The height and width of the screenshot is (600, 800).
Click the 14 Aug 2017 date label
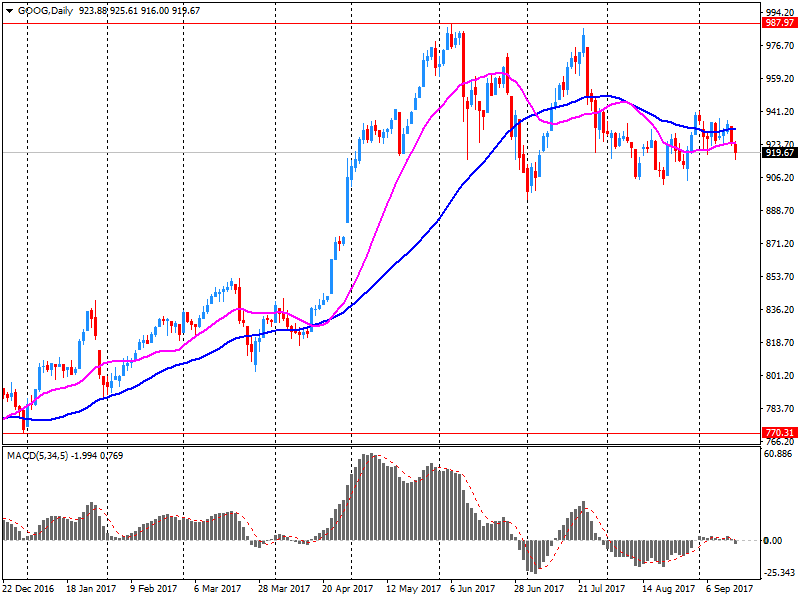668,589
